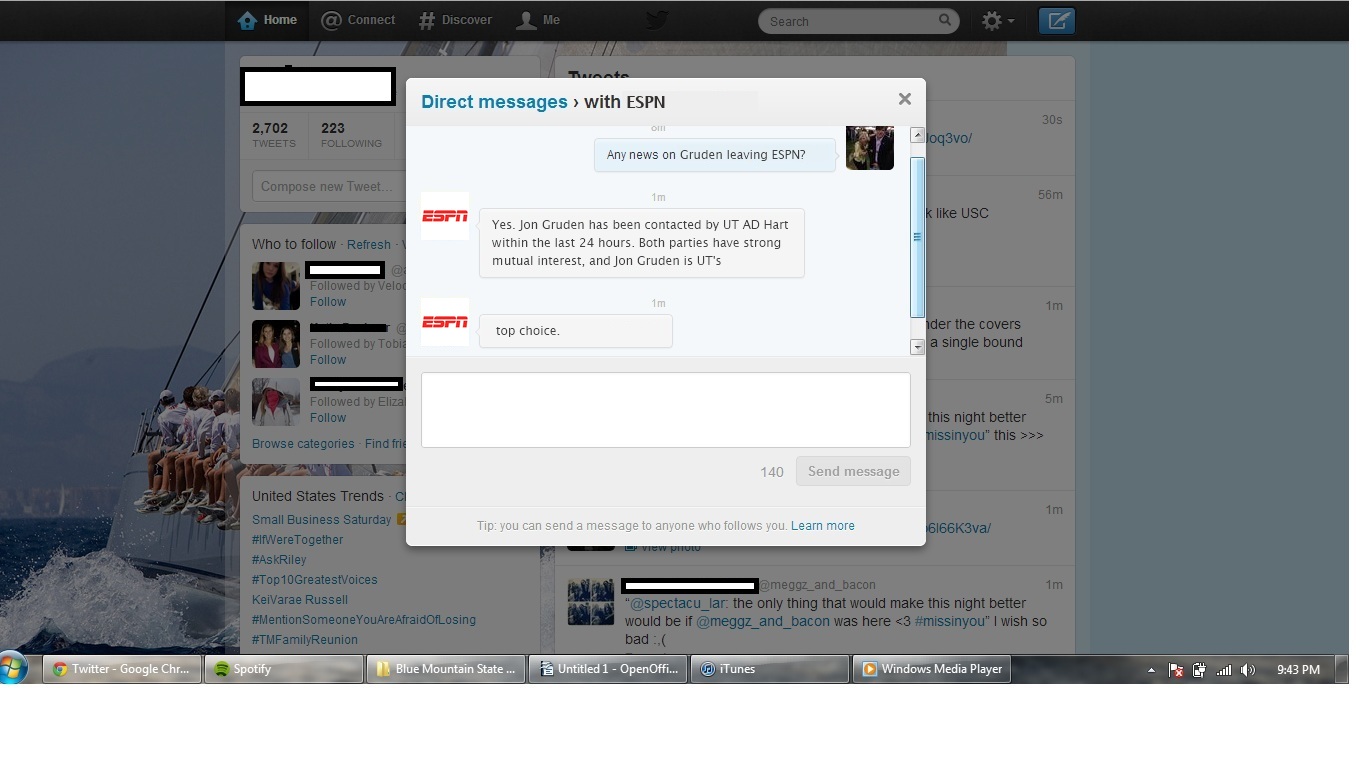Open #MentionSomeoneYouAreAfraidOfLosing trend
This screenshot has width=1366, height=768.
click(364, 620)
